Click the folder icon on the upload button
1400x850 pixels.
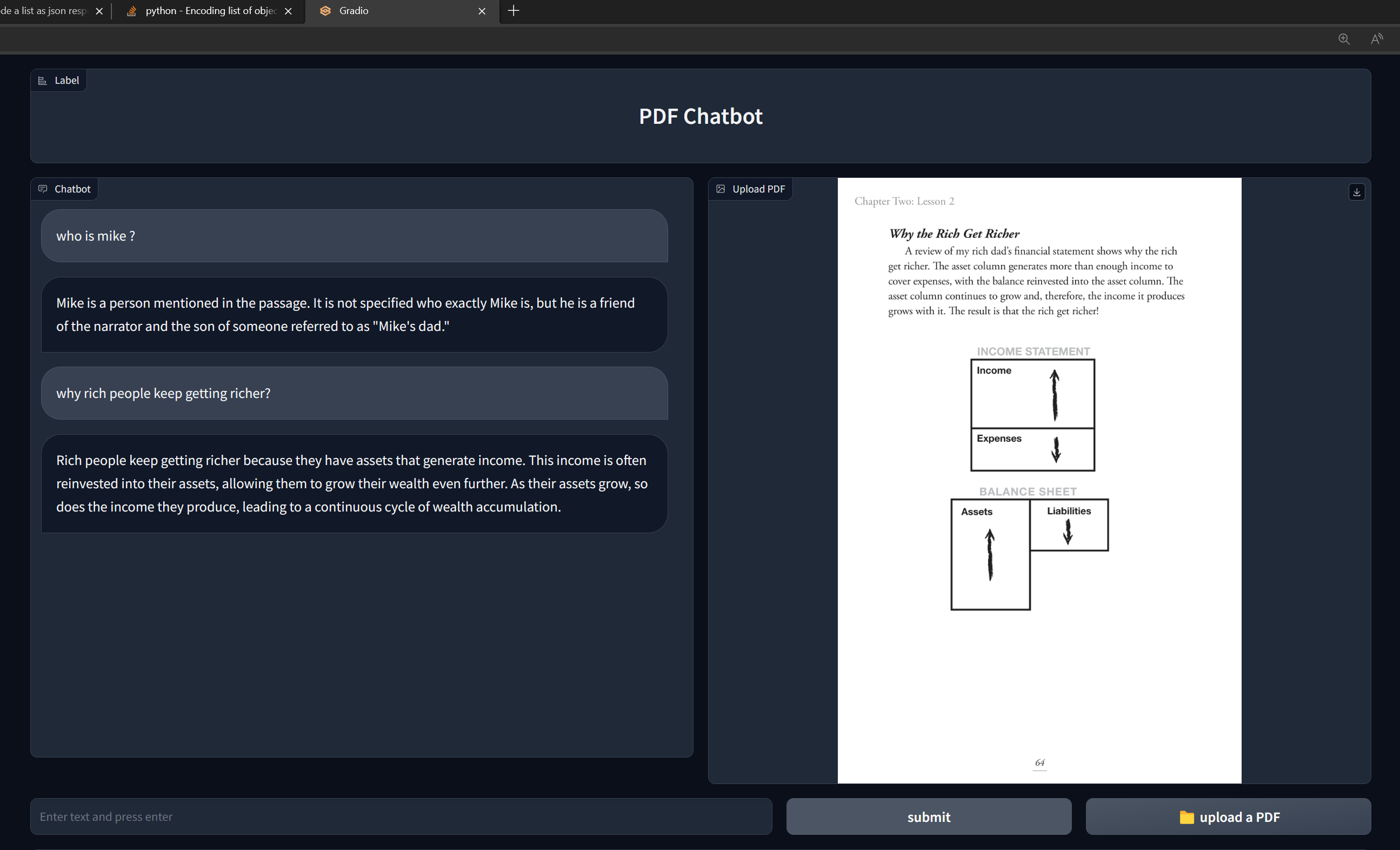point(1186,817)
